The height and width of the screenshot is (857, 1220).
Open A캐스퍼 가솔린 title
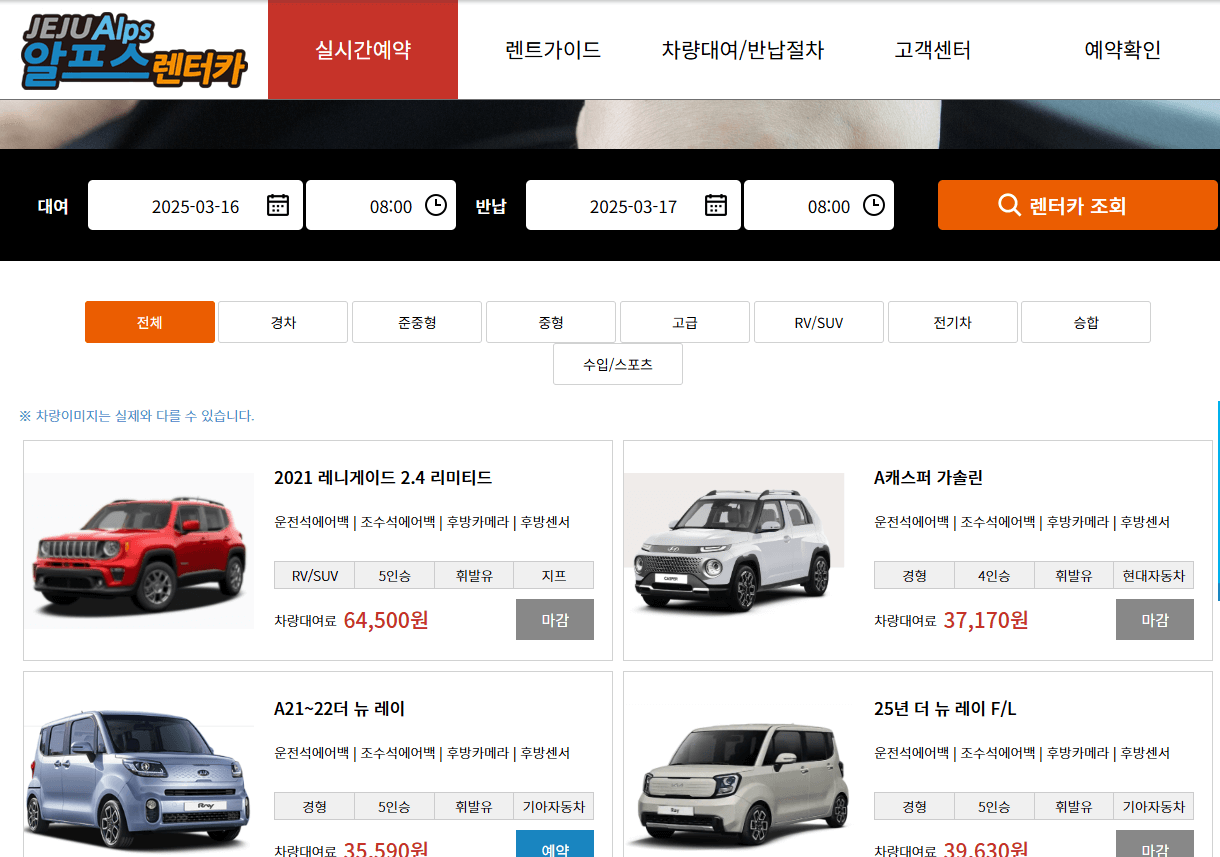coord(928,478)
